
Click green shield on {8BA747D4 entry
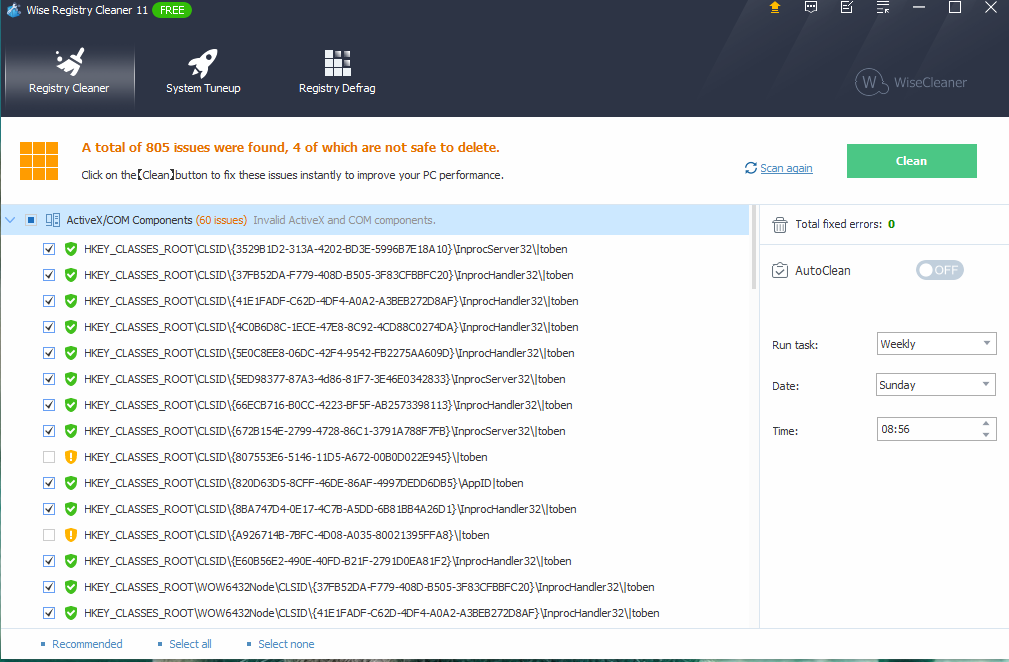(x=71, y=509)
